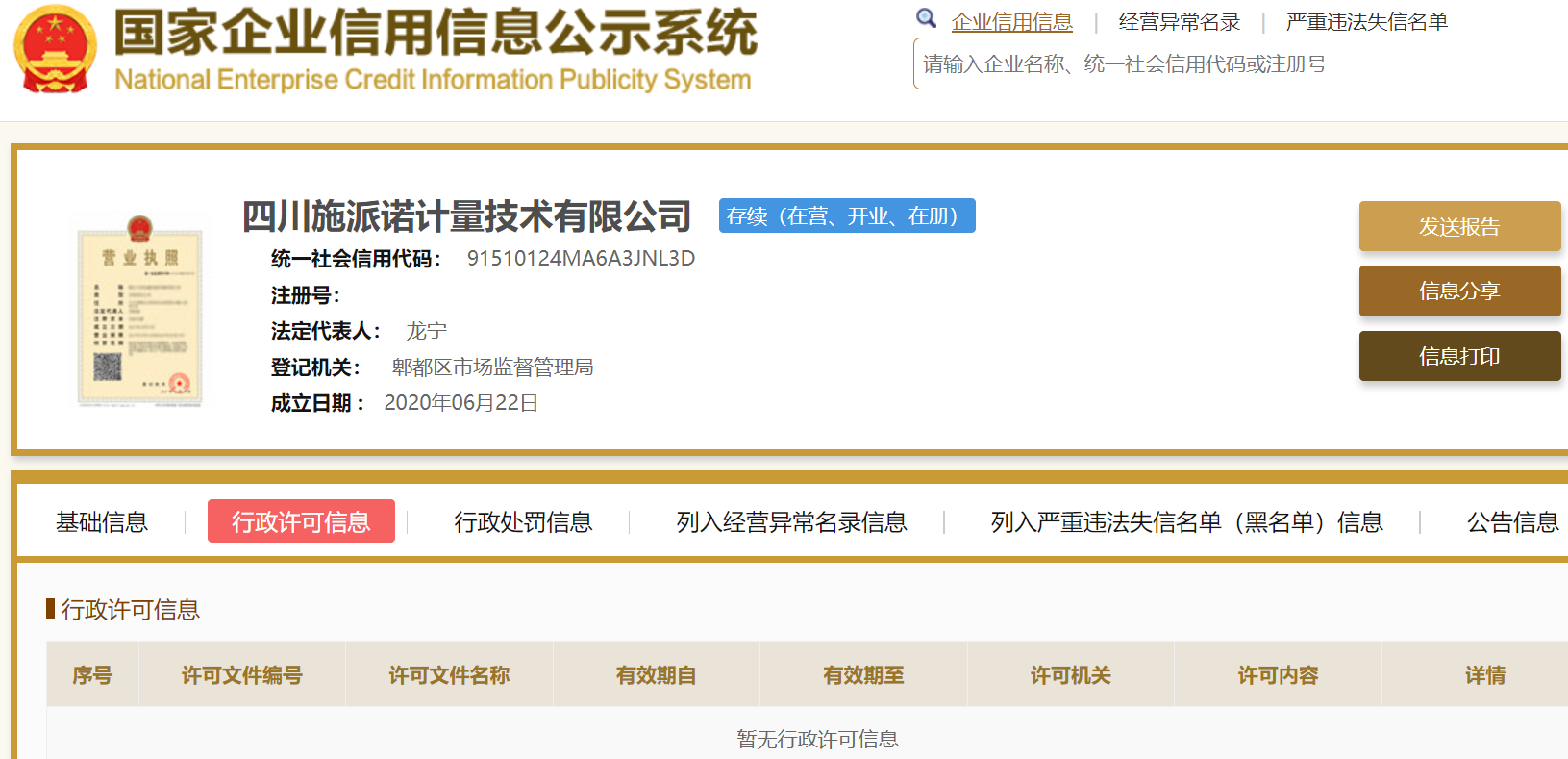Open the 列入经营异常名录信息 tab
This screenshot has width=1568, height=759.
tap(791, 521)
